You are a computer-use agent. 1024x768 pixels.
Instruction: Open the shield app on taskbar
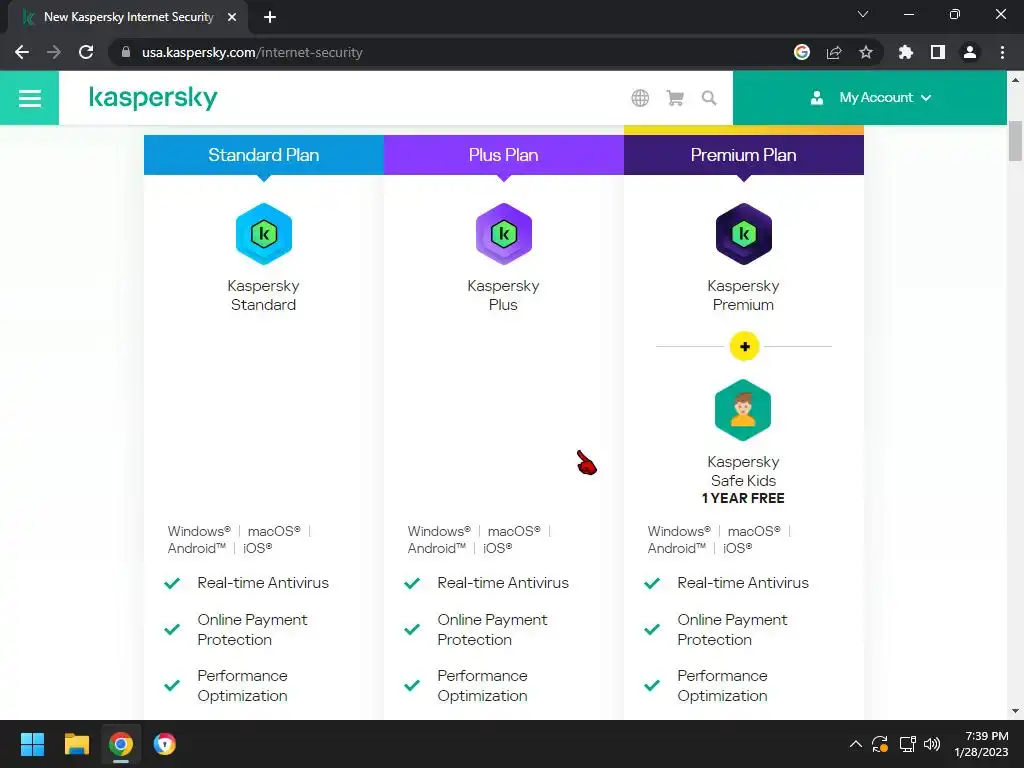[165, 744]
